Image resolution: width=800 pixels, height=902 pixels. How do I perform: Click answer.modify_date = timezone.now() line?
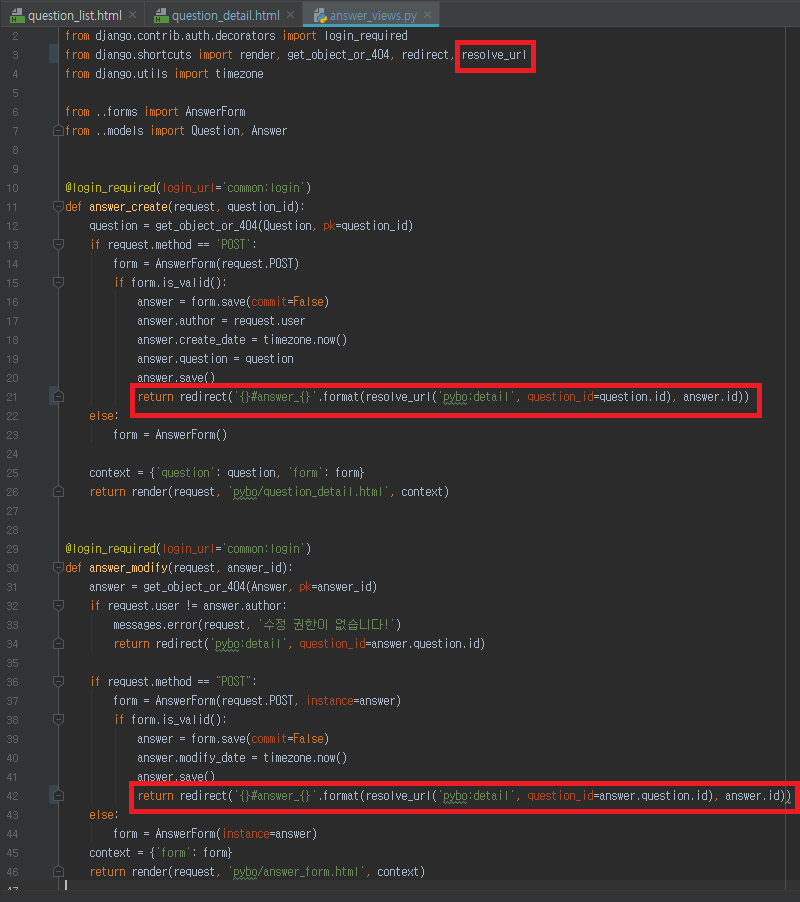point(242,758)
